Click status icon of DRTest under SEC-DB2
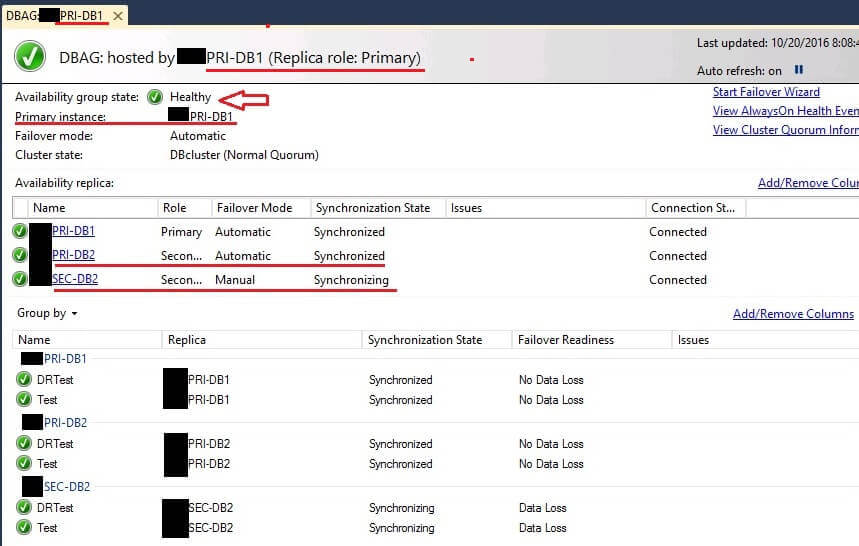 pos(24,508)
